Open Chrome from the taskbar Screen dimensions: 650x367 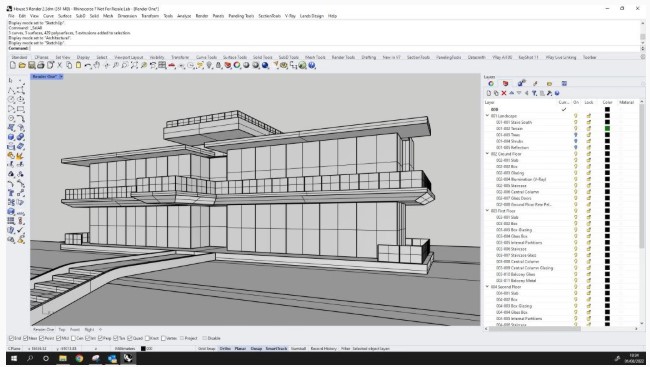click(x=79, y=358)
